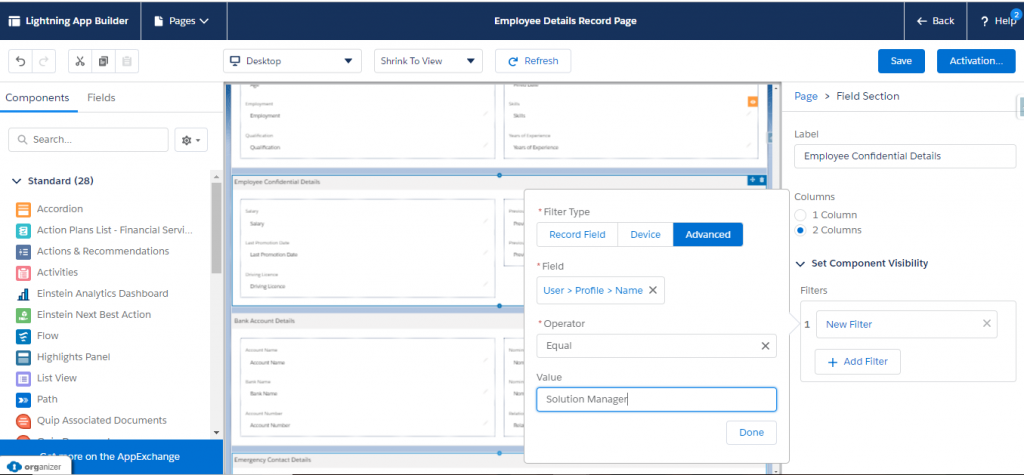
Task: Switch to the Components tab
Action: point(37,97)
